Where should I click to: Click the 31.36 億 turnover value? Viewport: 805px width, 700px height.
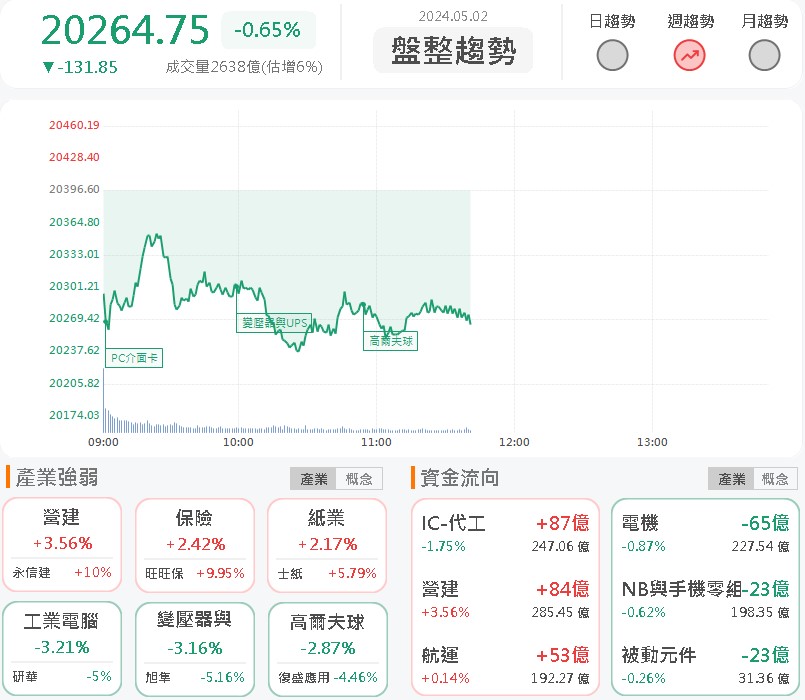point(763,678)
